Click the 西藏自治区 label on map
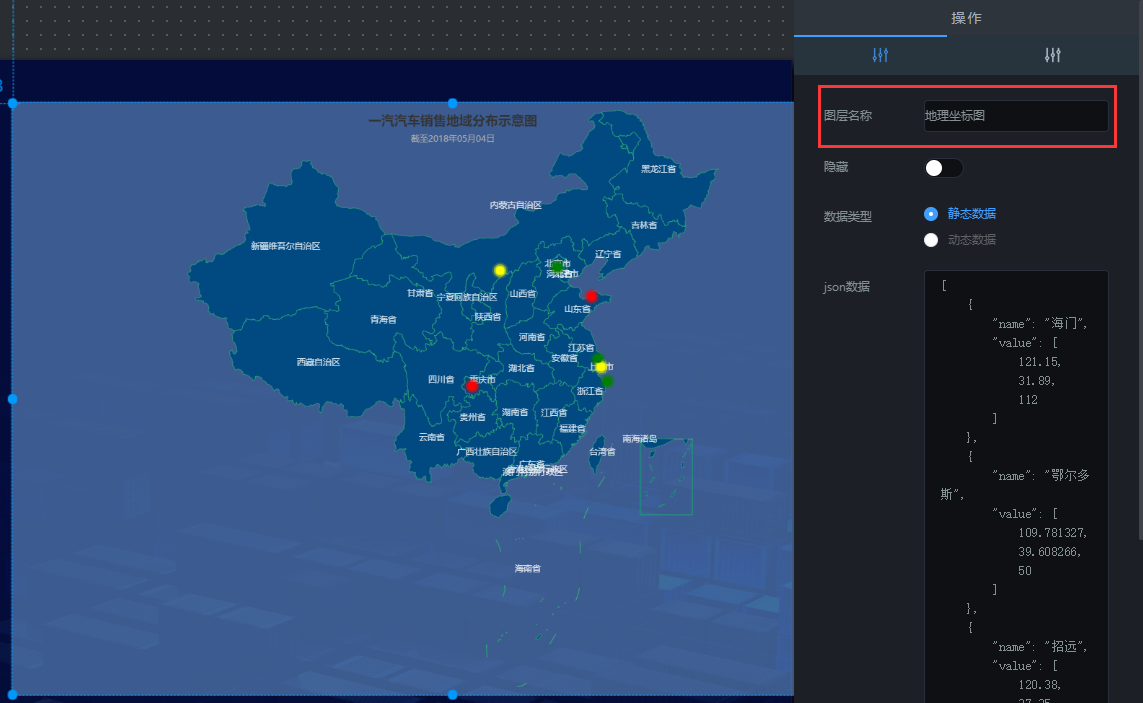The width and height of the screenshot is (1143, 703). (x=319, y=362)
